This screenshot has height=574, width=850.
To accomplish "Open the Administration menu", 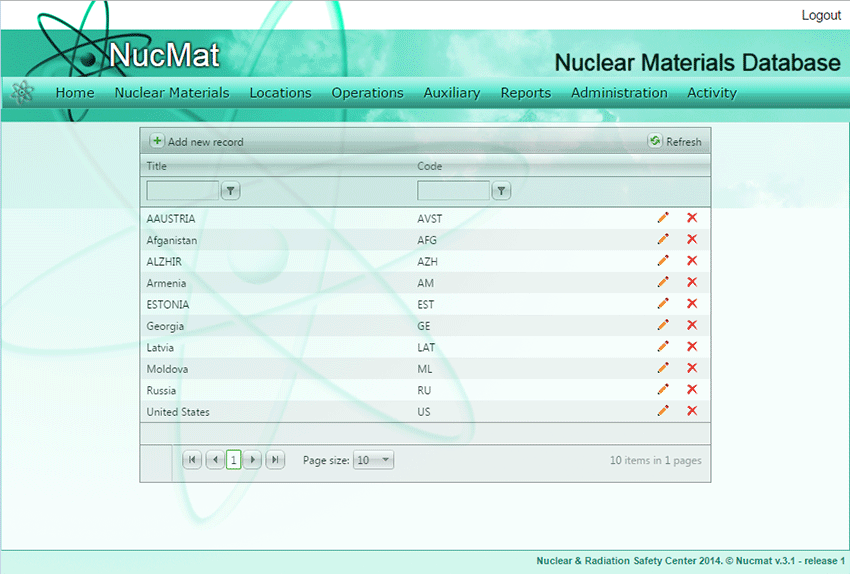I will 619,93.
